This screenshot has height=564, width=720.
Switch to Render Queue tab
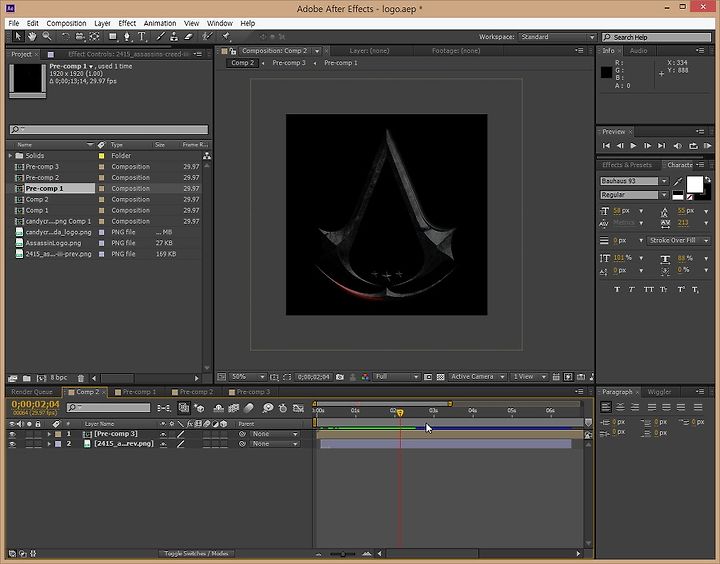click(32, 392)
